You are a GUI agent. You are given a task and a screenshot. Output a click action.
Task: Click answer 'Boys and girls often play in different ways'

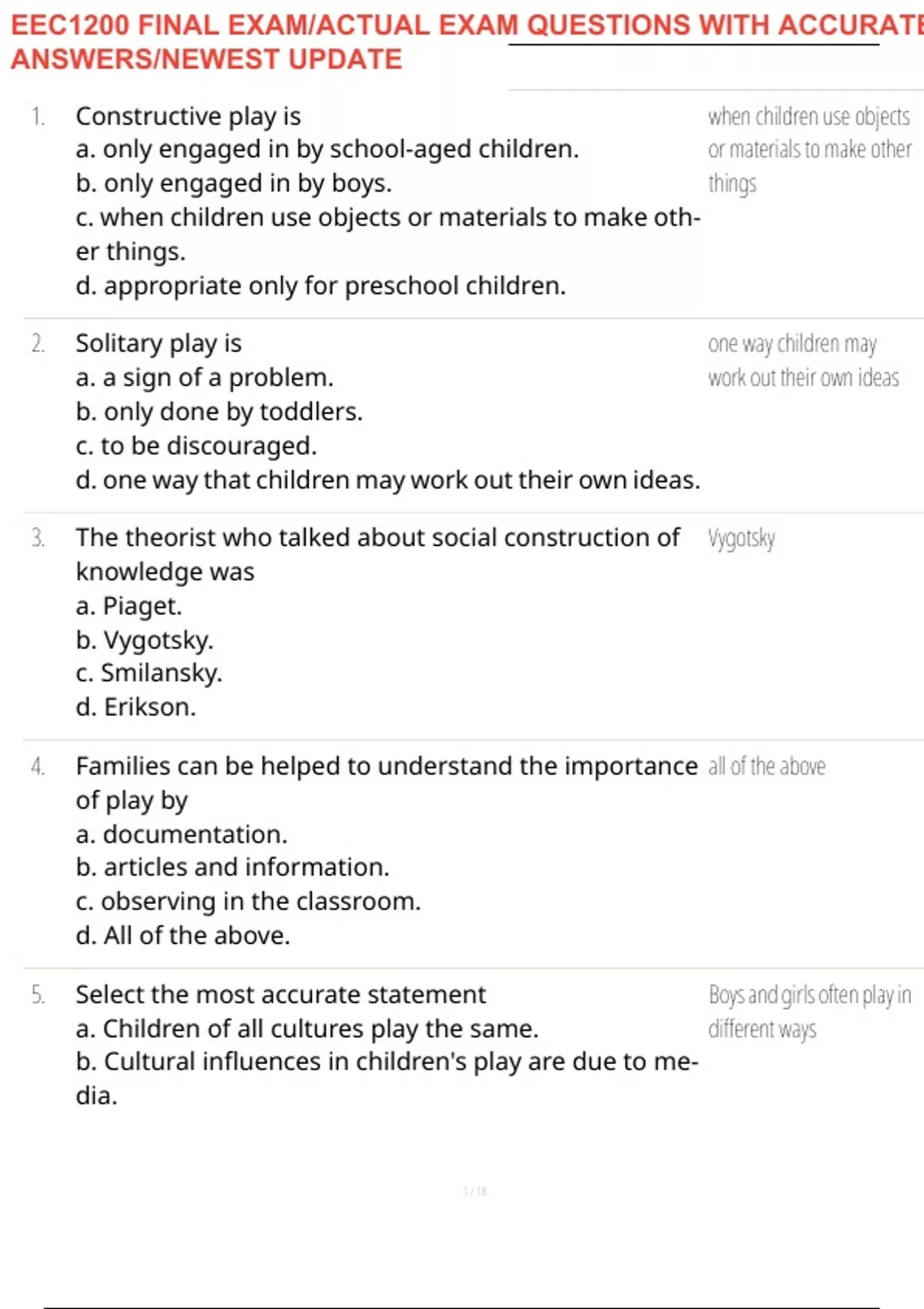coord(810,1012)
